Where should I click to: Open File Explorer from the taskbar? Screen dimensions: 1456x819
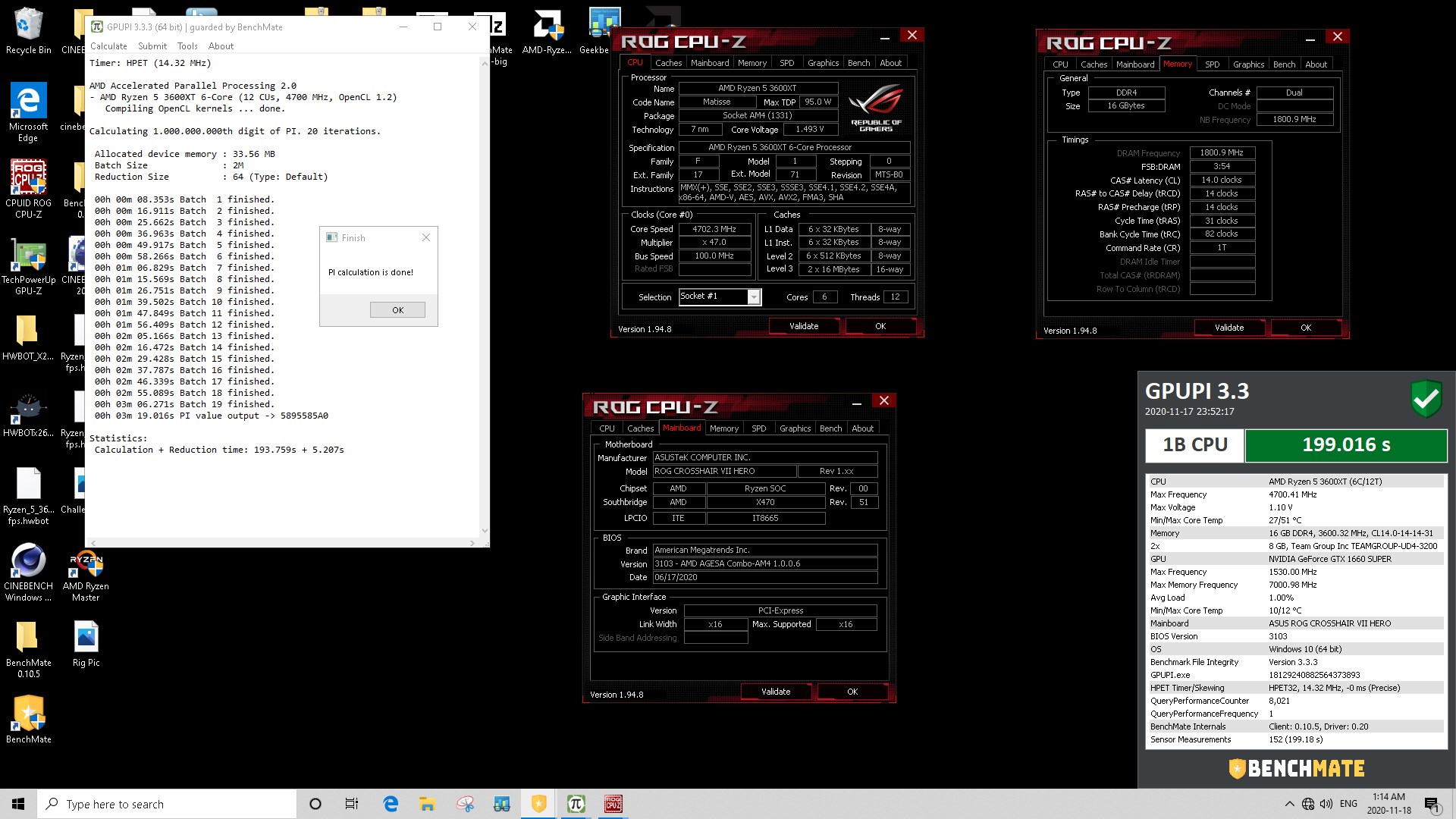pos(427,804)
